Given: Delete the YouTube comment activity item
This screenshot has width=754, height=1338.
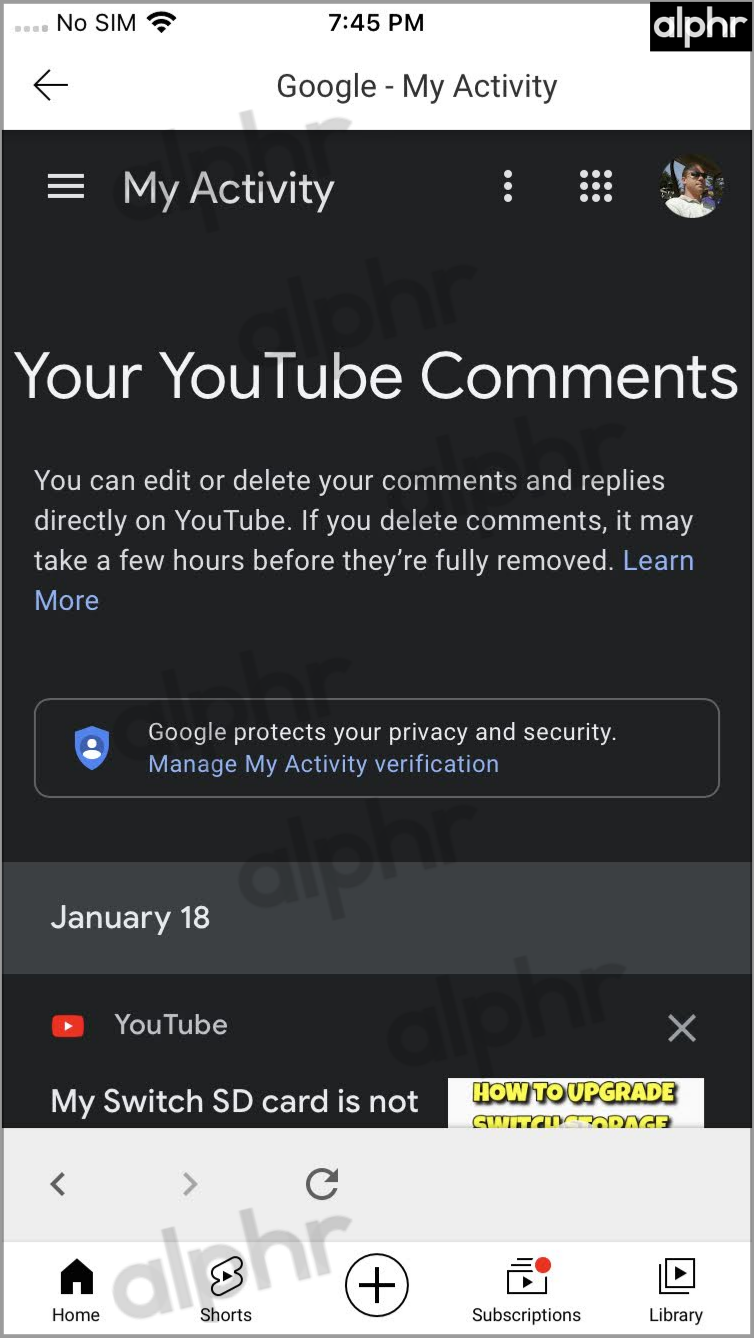Looking at the screenshot, I should tap(682, 1027).
